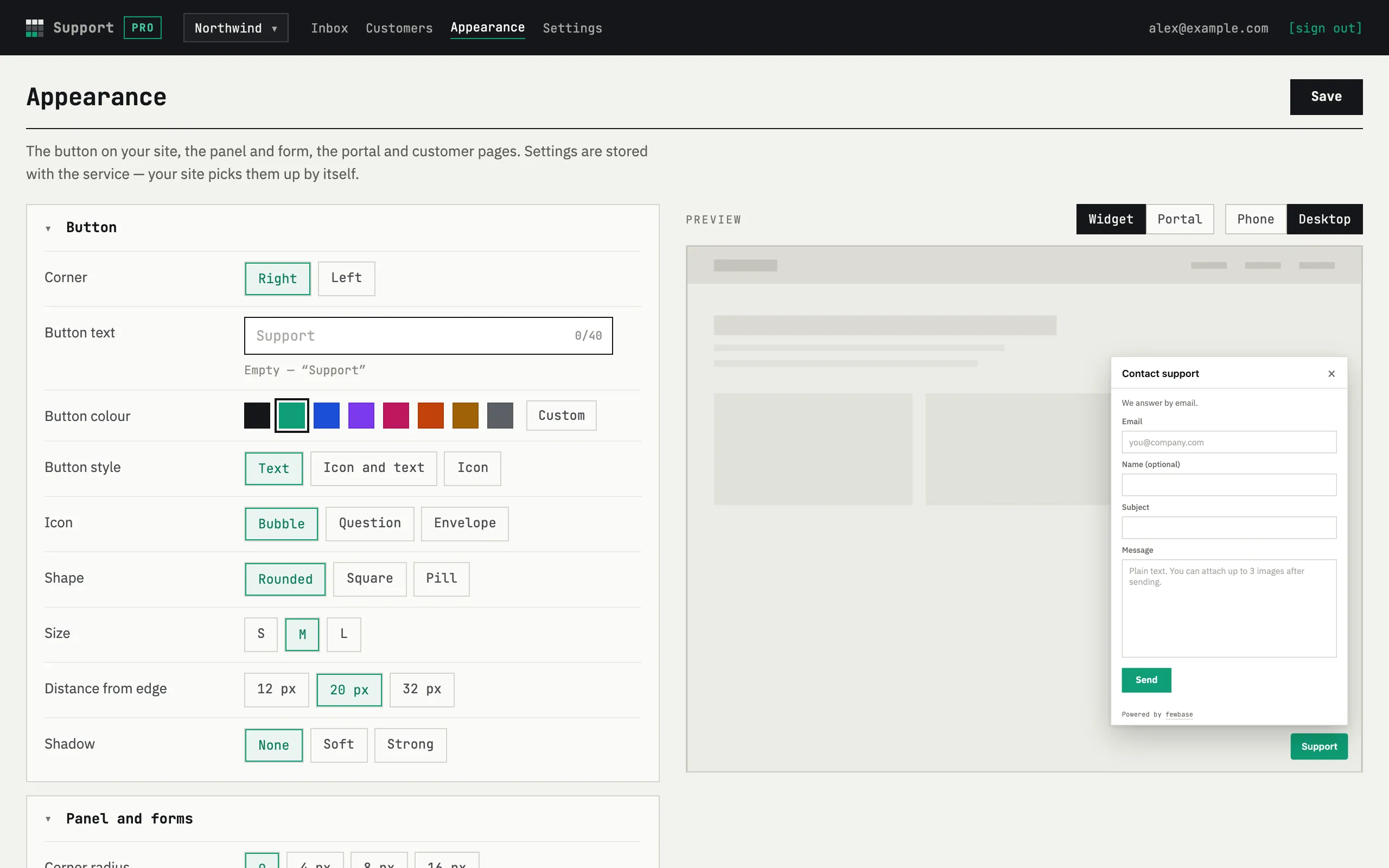Click the green Support widget button

pyautogui.click(x=1319, y=746)
